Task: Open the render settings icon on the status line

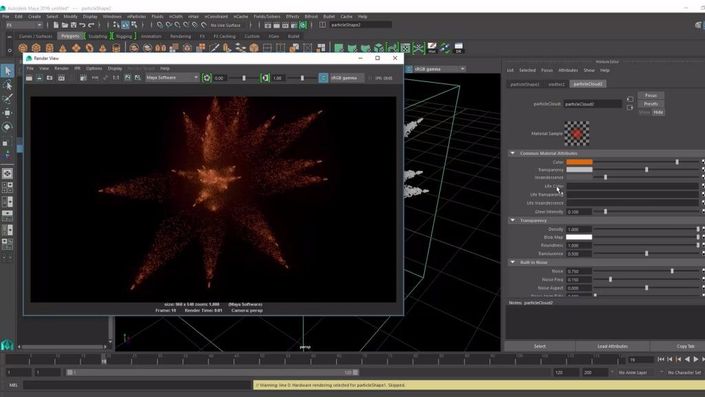Action: click(x=294, y=25)
